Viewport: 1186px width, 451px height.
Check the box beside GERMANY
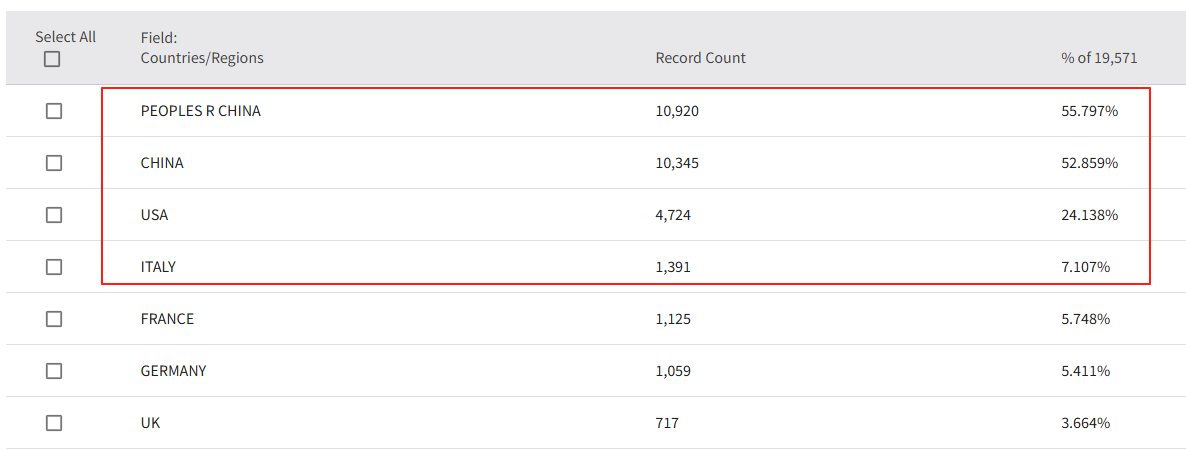tap(54, 371)
